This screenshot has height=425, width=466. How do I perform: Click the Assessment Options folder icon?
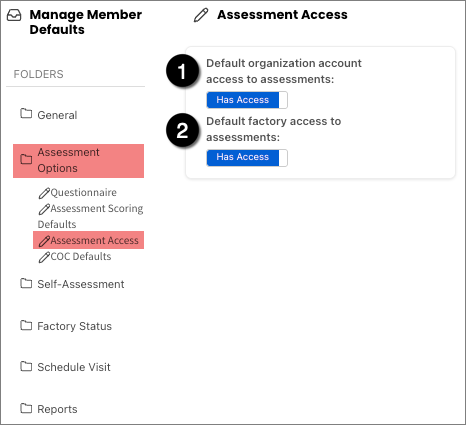pyautogui.click(x=26, y=159)
